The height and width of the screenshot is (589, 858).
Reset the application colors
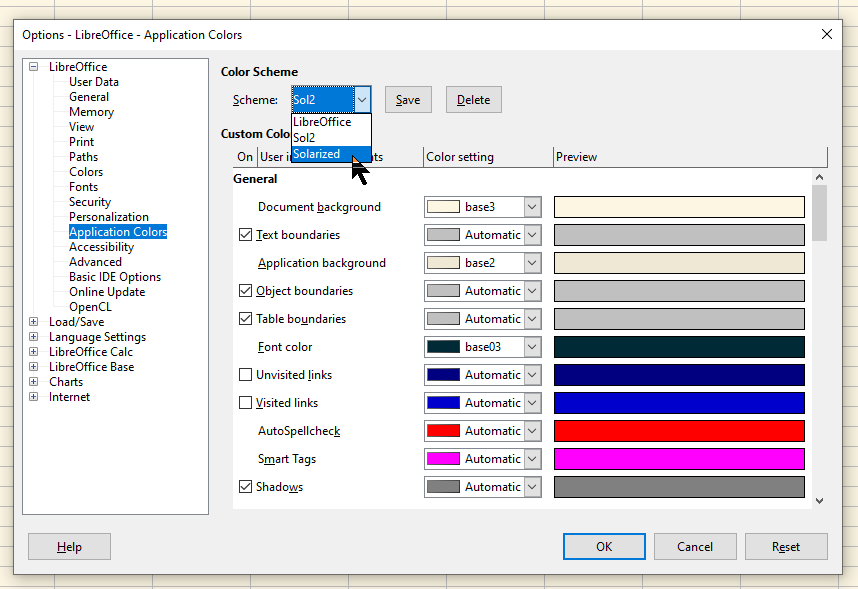click(x=786, y=547)
